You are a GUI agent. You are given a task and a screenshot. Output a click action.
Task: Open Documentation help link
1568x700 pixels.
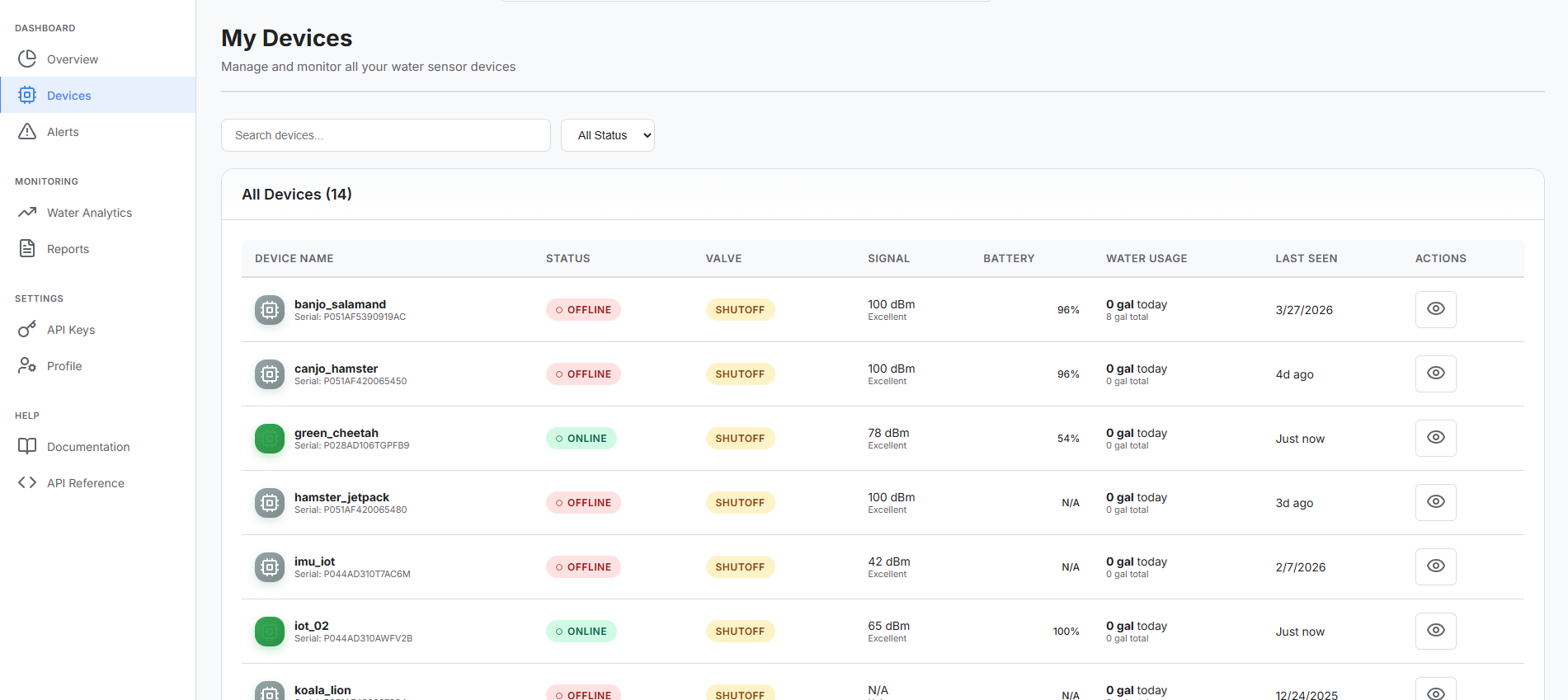click(x=98, y=447)
